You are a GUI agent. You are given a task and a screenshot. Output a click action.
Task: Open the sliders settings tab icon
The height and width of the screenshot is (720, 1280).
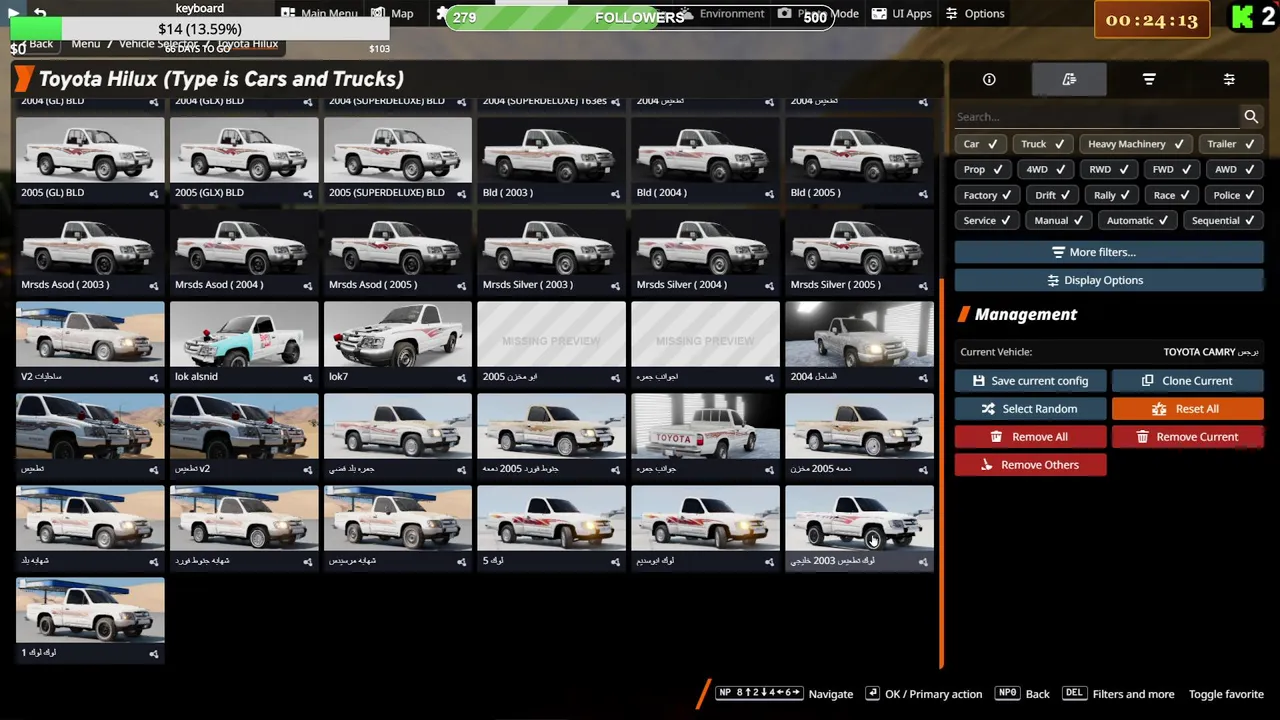[1229, 80]
